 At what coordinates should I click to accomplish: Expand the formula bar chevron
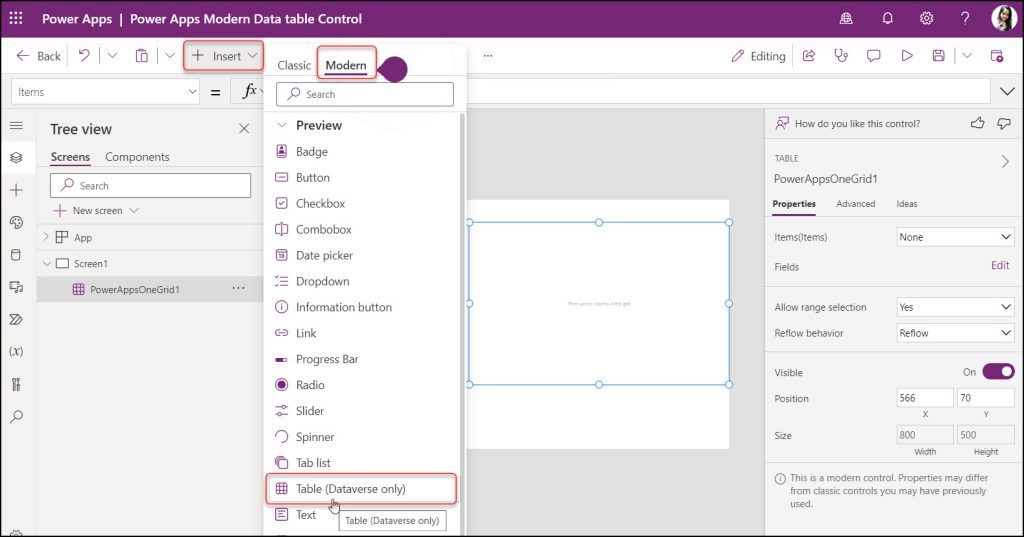coord(1007,91)
